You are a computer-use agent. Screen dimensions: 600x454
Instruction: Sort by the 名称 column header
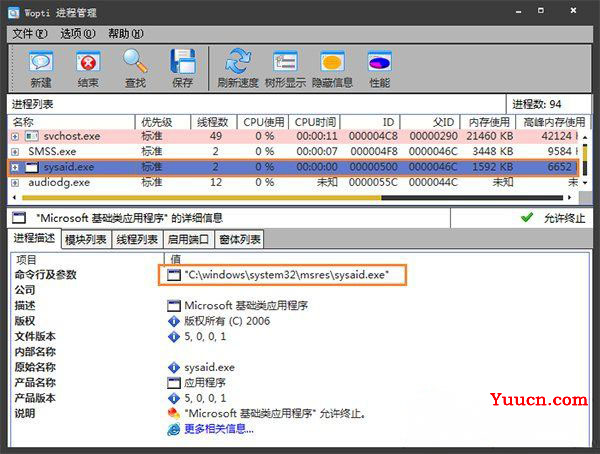point(72,122)
